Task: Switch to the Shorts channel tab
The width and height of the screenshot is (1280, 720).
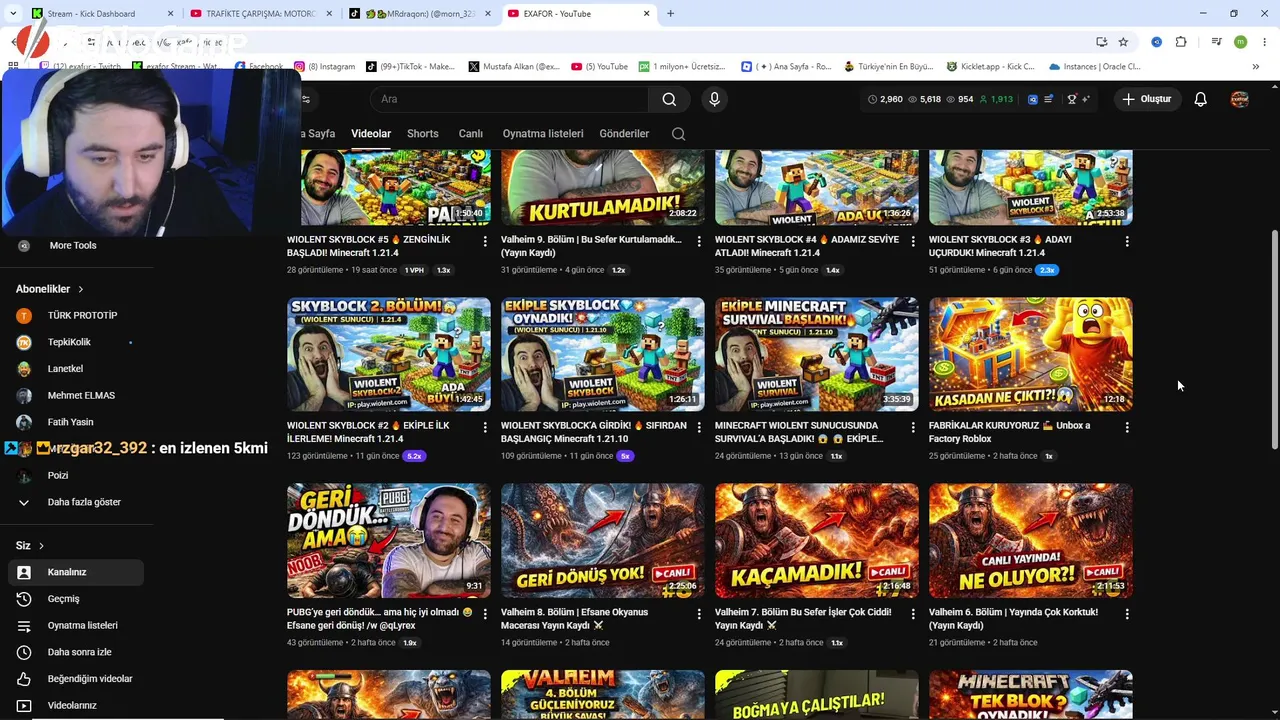Action: point(422,134)
